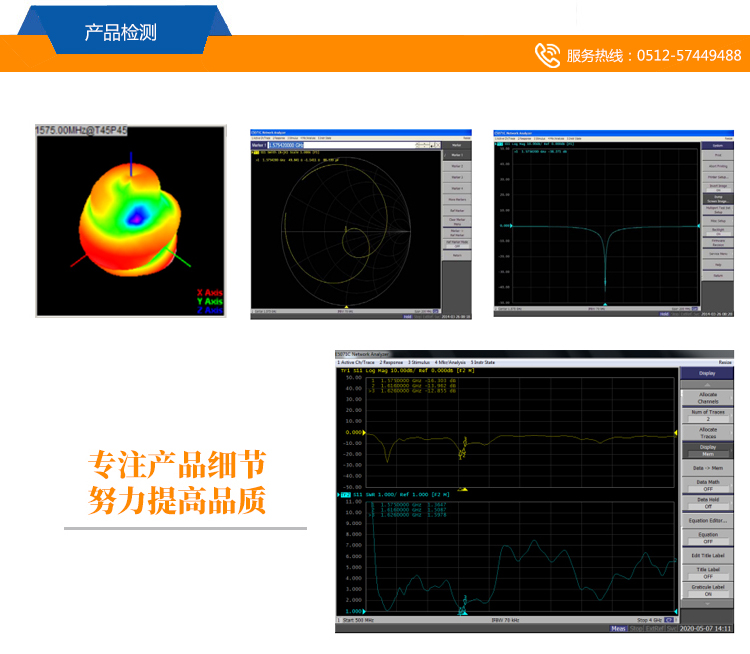Image resolution: width=750 pixels, height=654 pixels.
Task: Click the yellow marker triangle below the upper trace
Action: 463,489
